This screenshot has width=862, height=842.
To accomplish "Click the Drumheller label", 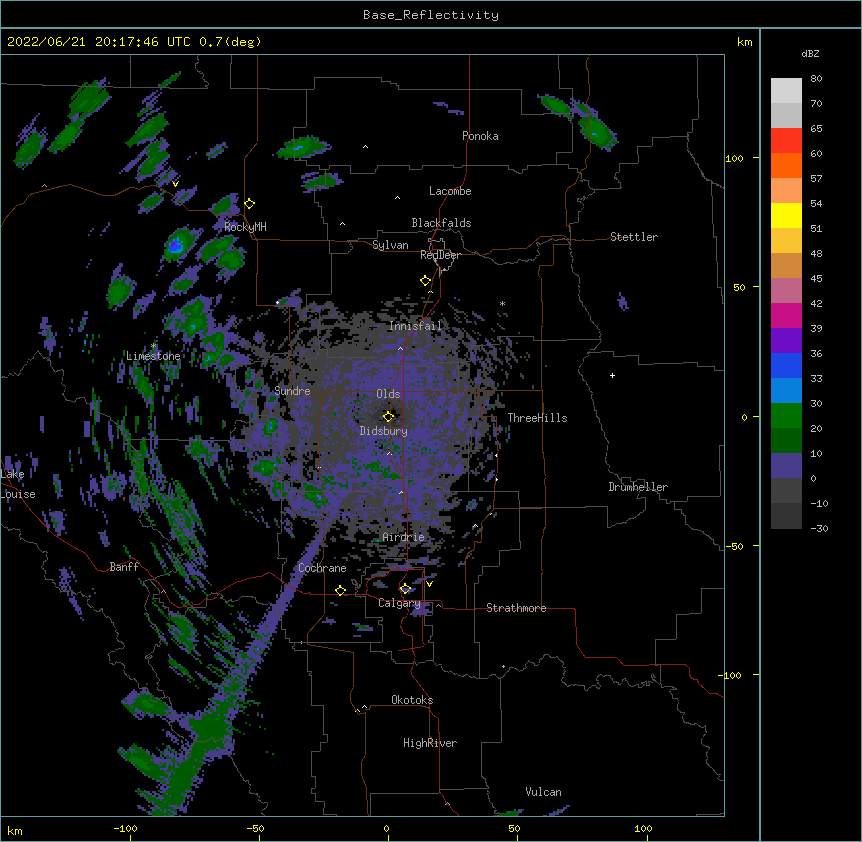I will click(x=638, y=487).
